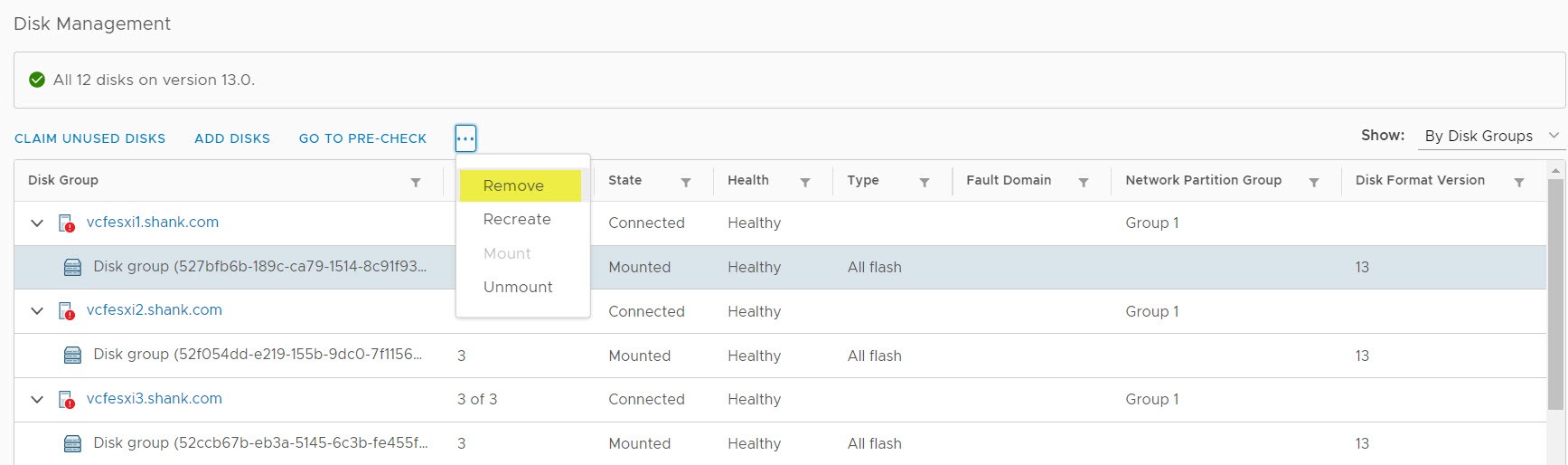Click the green status checkmark icon

(x=37, y=80)
